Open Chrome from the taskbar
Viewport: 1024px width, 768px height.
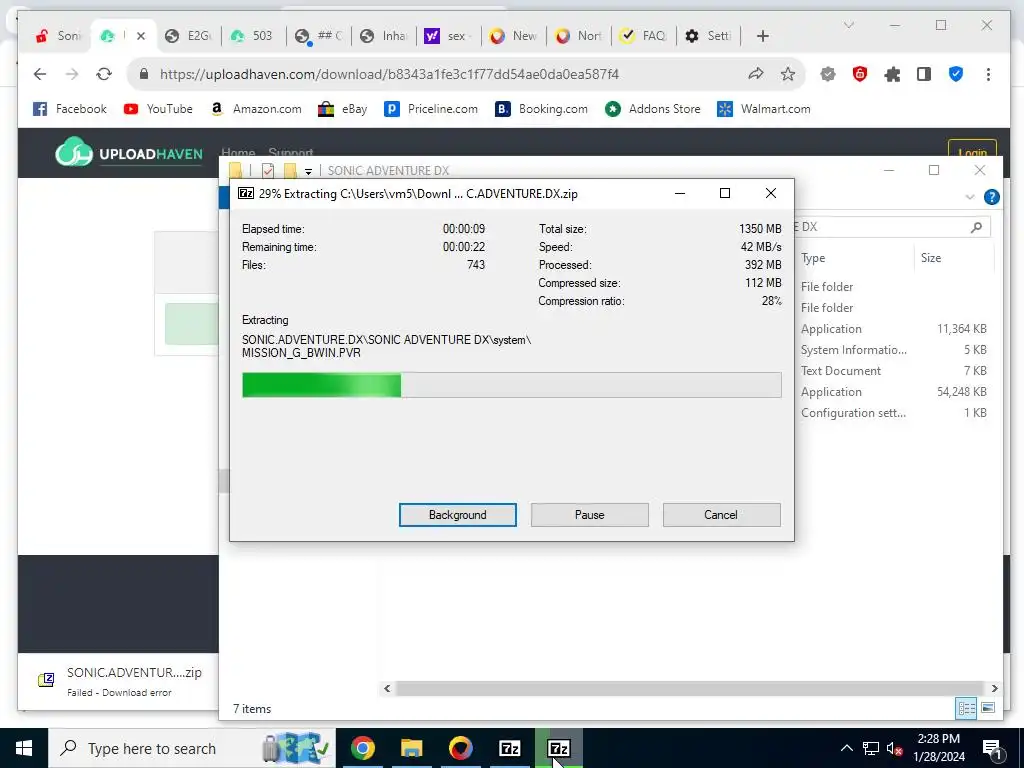coord(362,748)
